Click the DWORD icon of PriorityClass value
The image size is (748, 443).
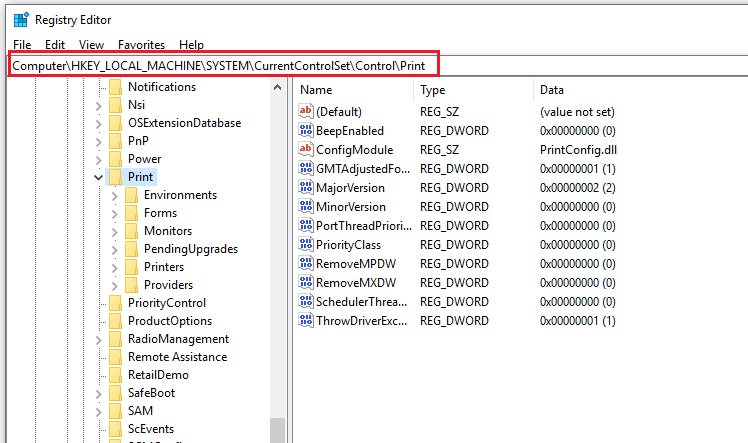click(x=306, y=245)
